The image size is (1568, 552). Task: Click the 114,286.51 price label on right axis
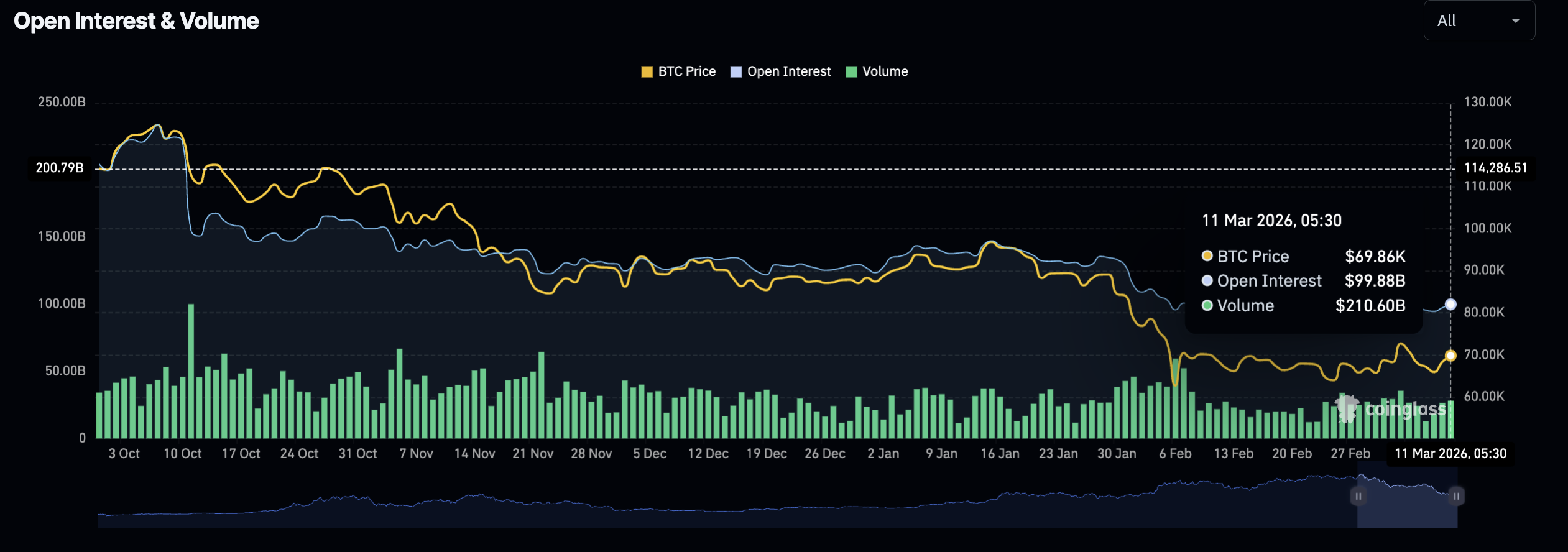[x=1495, y=168]
